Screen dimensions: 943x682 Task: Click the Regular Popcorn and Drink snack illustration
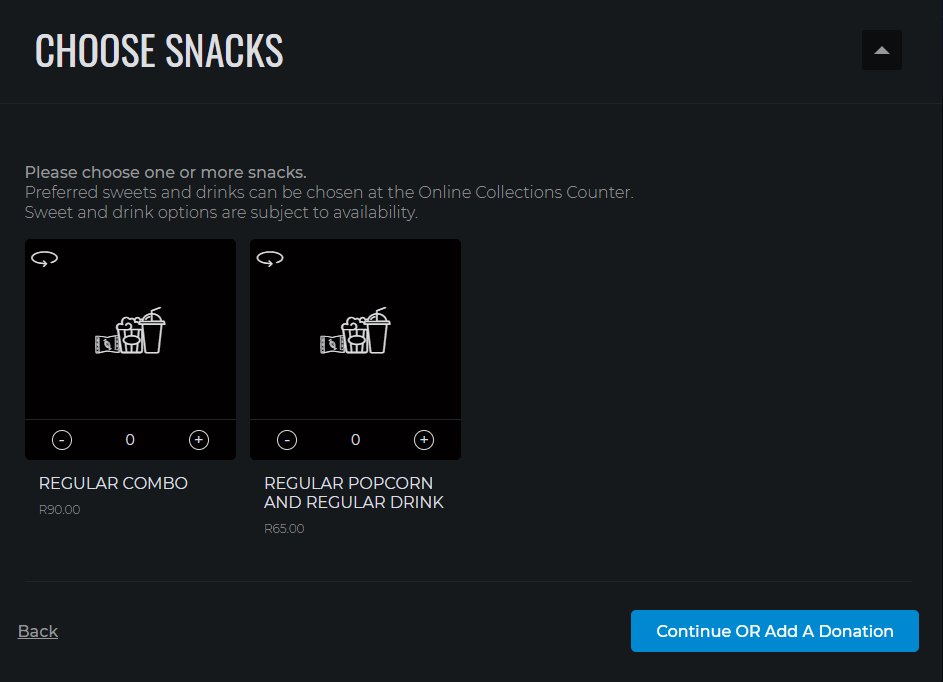pos(355,331)
